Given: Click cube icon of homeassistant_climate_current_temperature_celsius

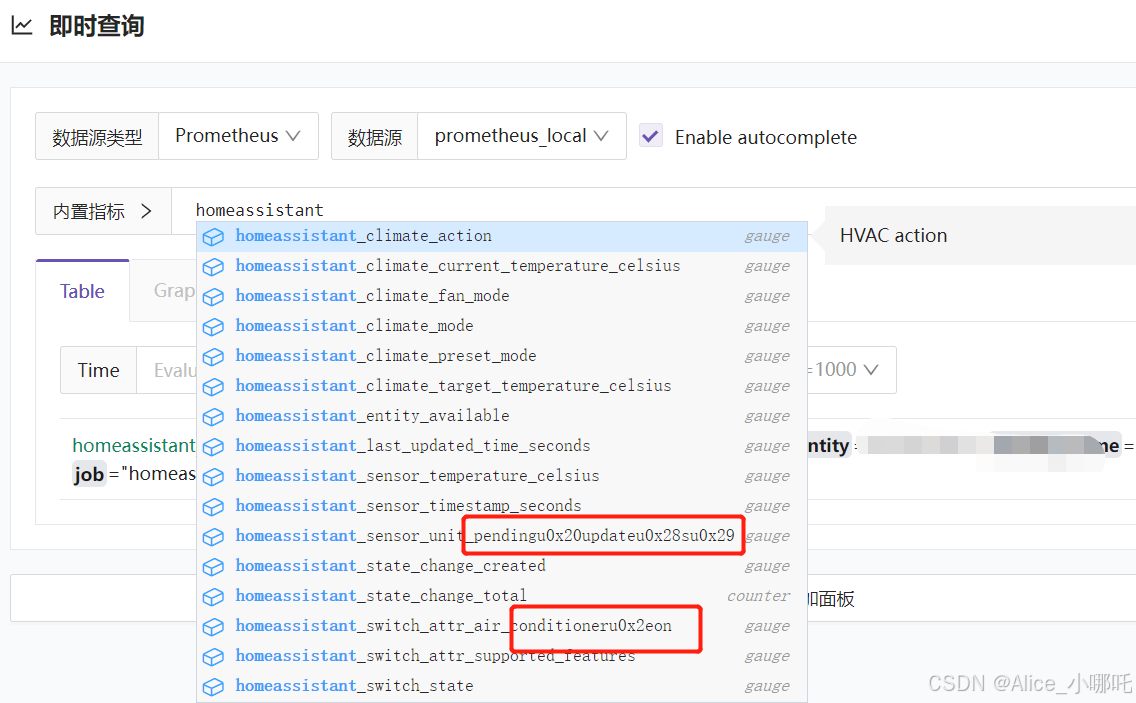Looking at the screenshot, I should coord(213,267).
